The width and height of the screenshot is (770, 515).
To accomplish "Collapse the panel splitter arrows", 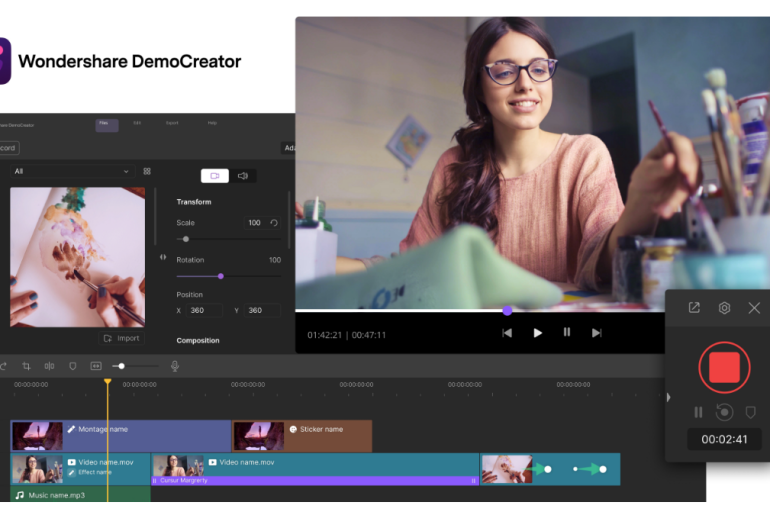I will [163, 257].
